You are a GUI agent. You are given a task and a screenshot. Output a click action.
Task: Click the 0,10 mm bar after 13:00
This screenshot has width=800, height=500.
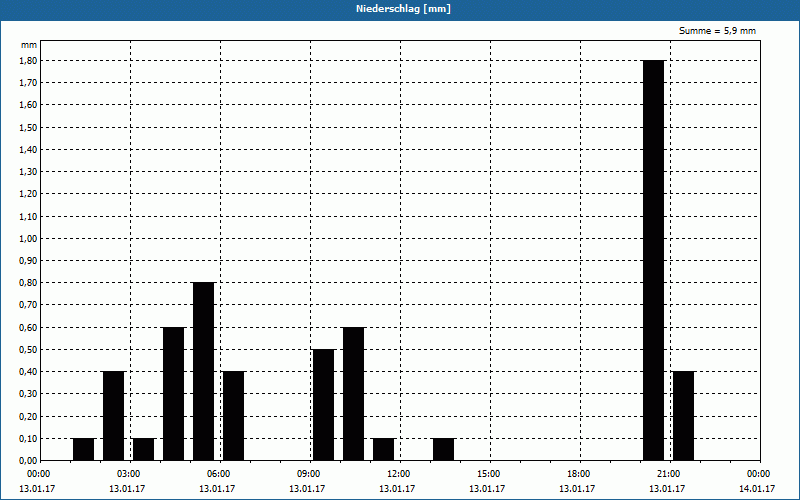point(443,449)
